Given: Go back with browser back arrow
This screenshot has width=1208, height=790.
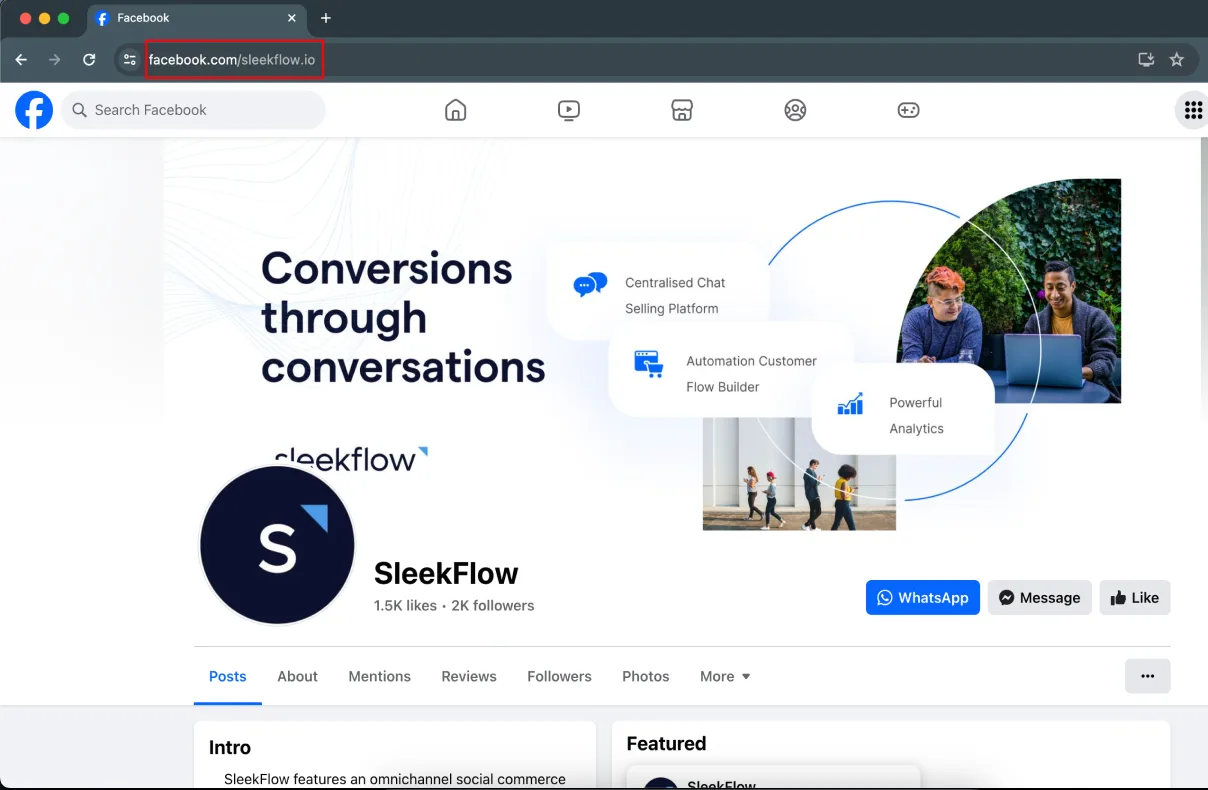Looking at the screenshot, I should [x=21, y=60].
